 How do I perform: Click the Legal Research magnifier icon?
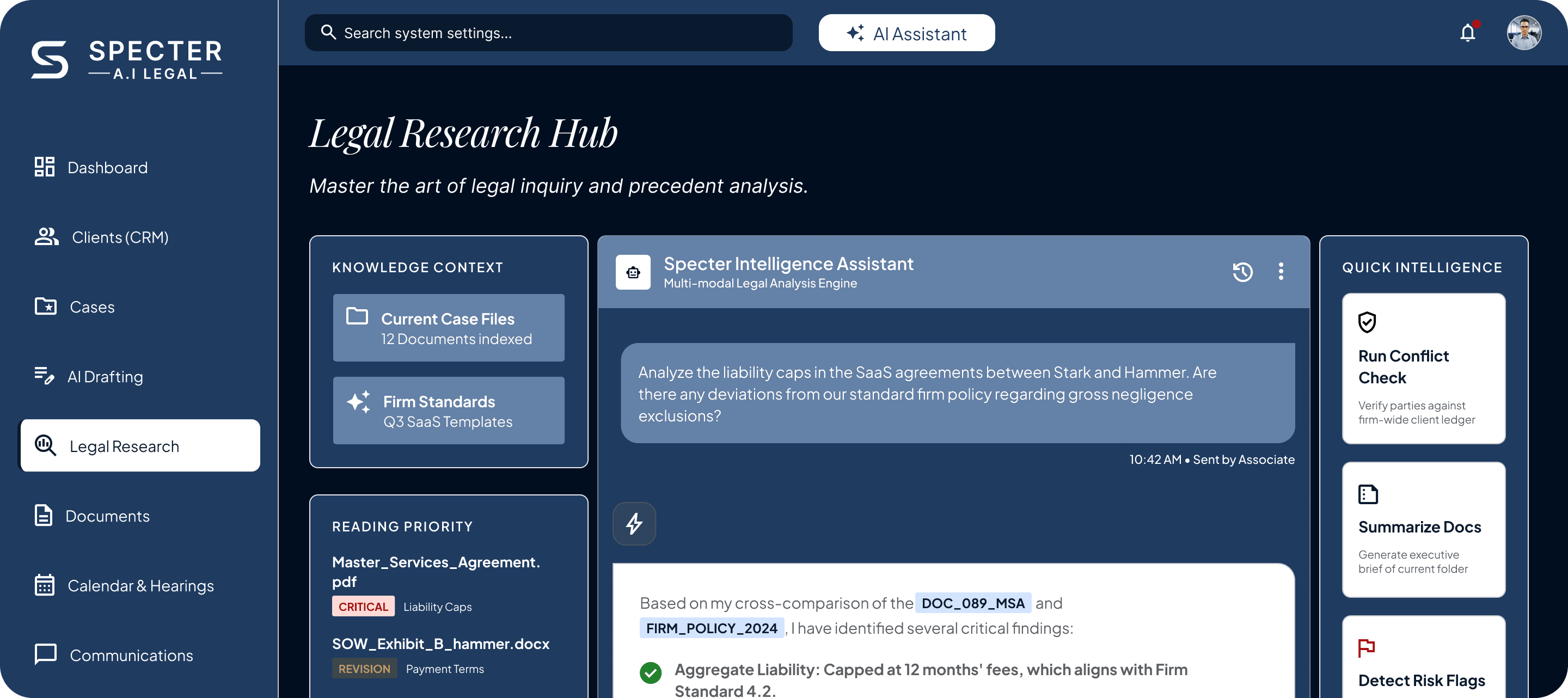coord(46,445)
